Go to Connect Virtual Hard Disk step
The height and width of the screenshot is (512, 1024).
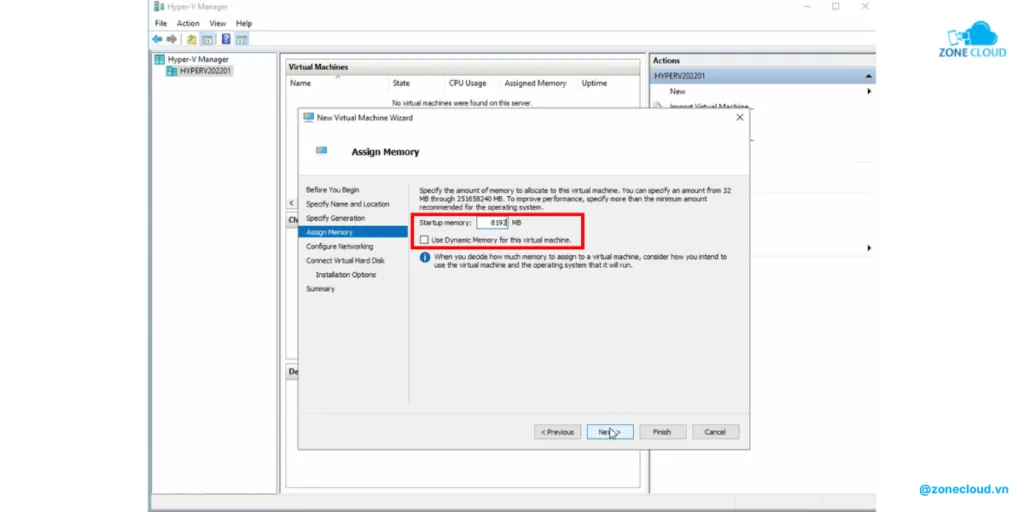pos(345,261)
